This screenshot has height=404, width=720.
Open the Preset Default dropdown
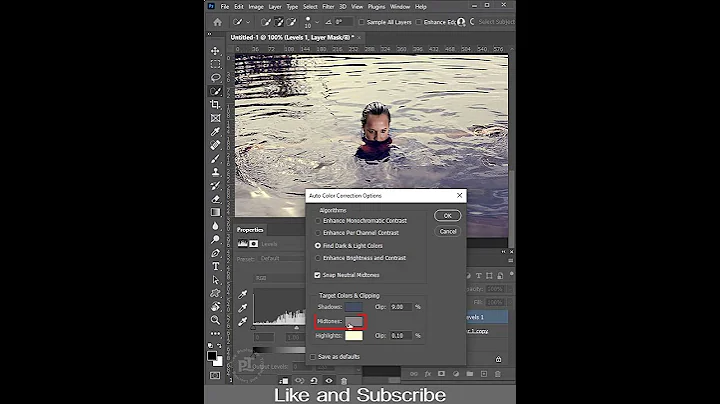282,258
